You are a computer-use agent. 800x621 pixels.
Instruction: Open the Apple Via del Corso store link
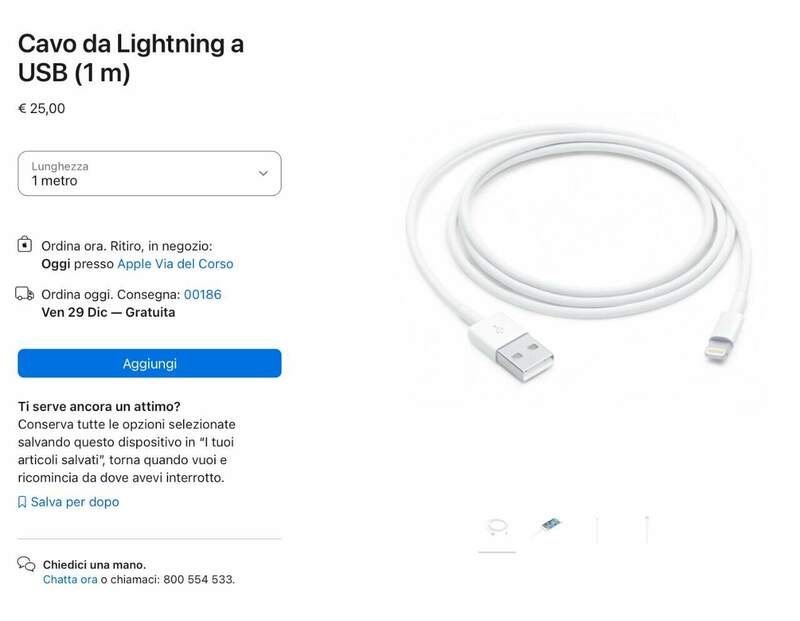pos(175,264)
